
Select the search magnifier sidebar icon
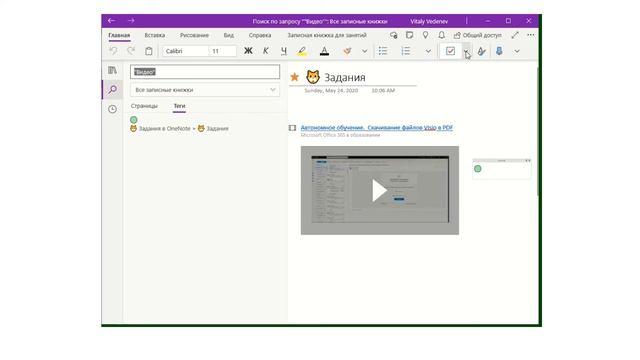(x=112, y=89)
